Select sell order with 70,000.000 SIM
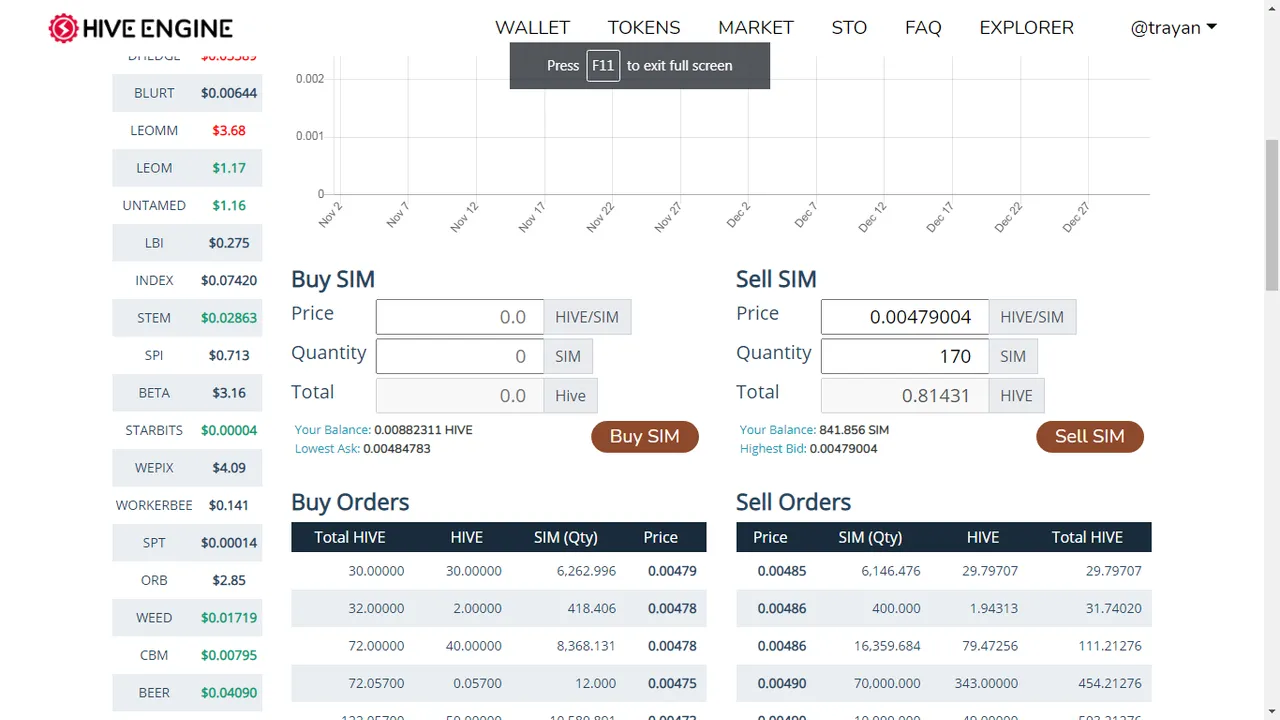 pyautogui.click(x=944, y=683)
